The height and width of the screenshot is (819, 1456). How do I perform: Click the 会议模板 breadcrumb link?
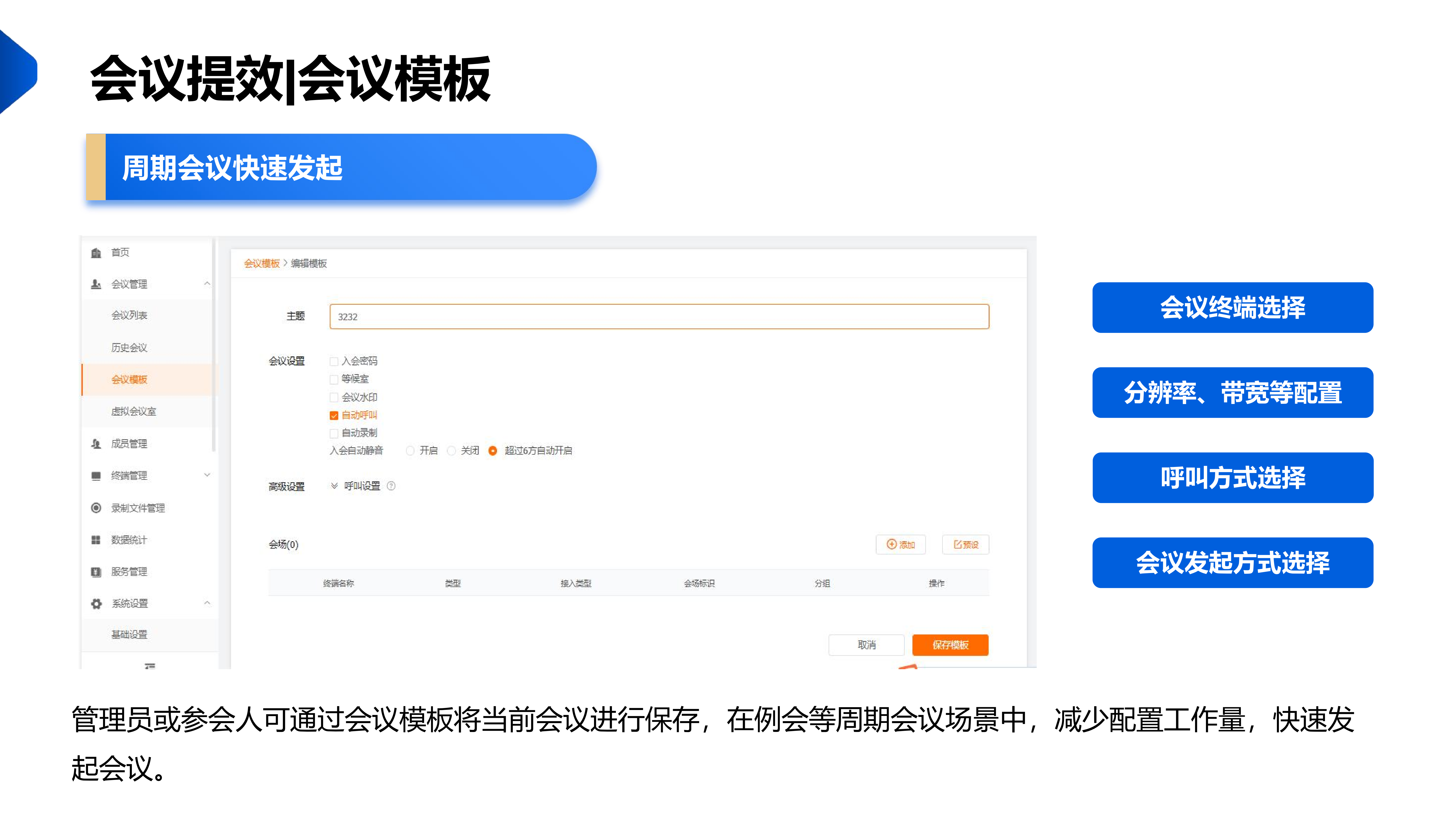click(x=262, y=263)
